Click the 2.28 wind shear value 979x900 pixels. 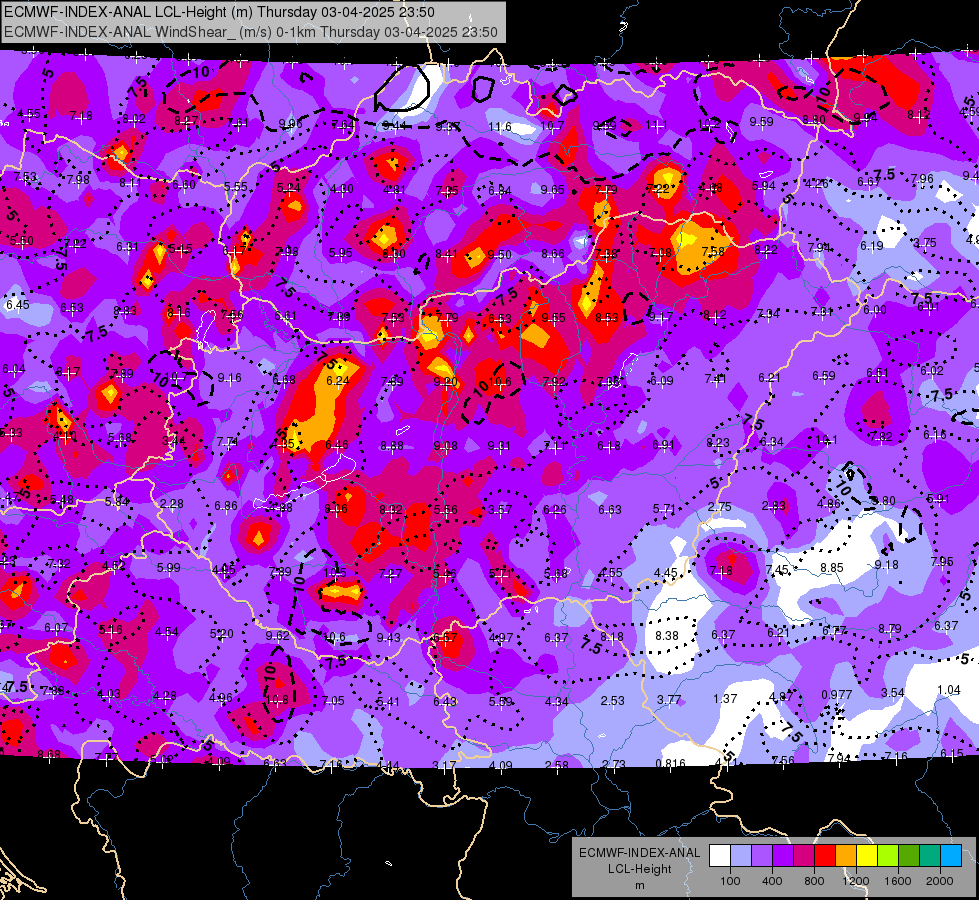[172, 504]
